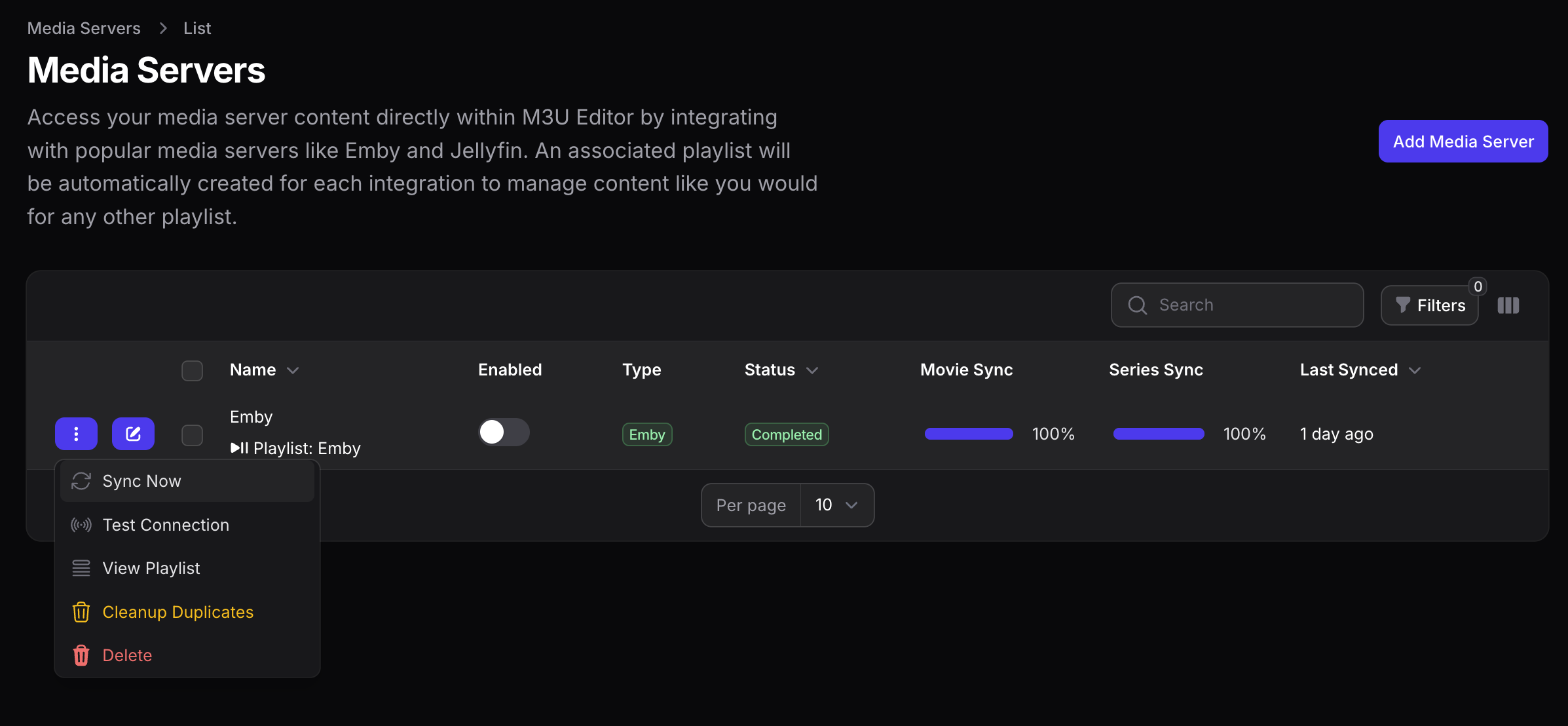The image size is (1568, 726).
Task: Click the column visibility icon beside Filters
Action: [1508, 305]
